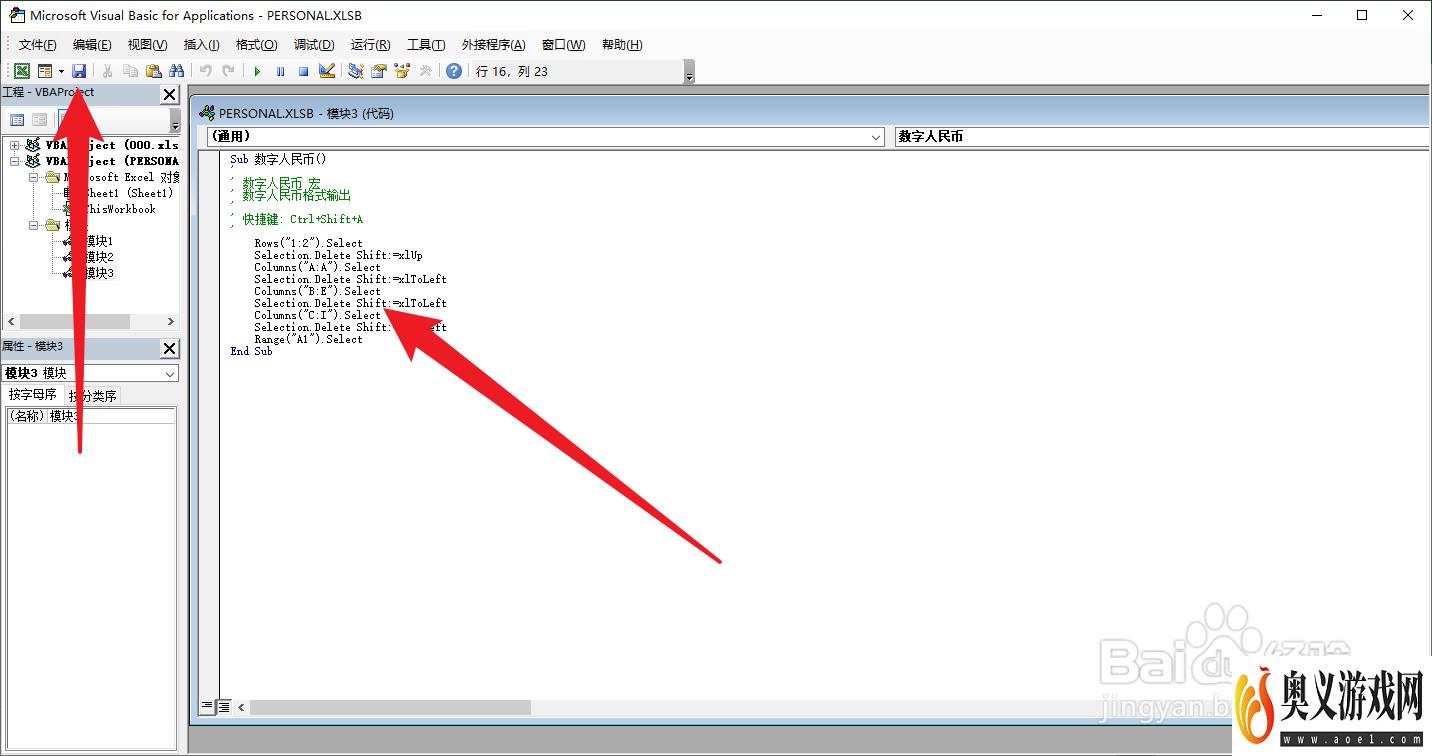Open the 格式(O) menu

click(x=256, y=45)
